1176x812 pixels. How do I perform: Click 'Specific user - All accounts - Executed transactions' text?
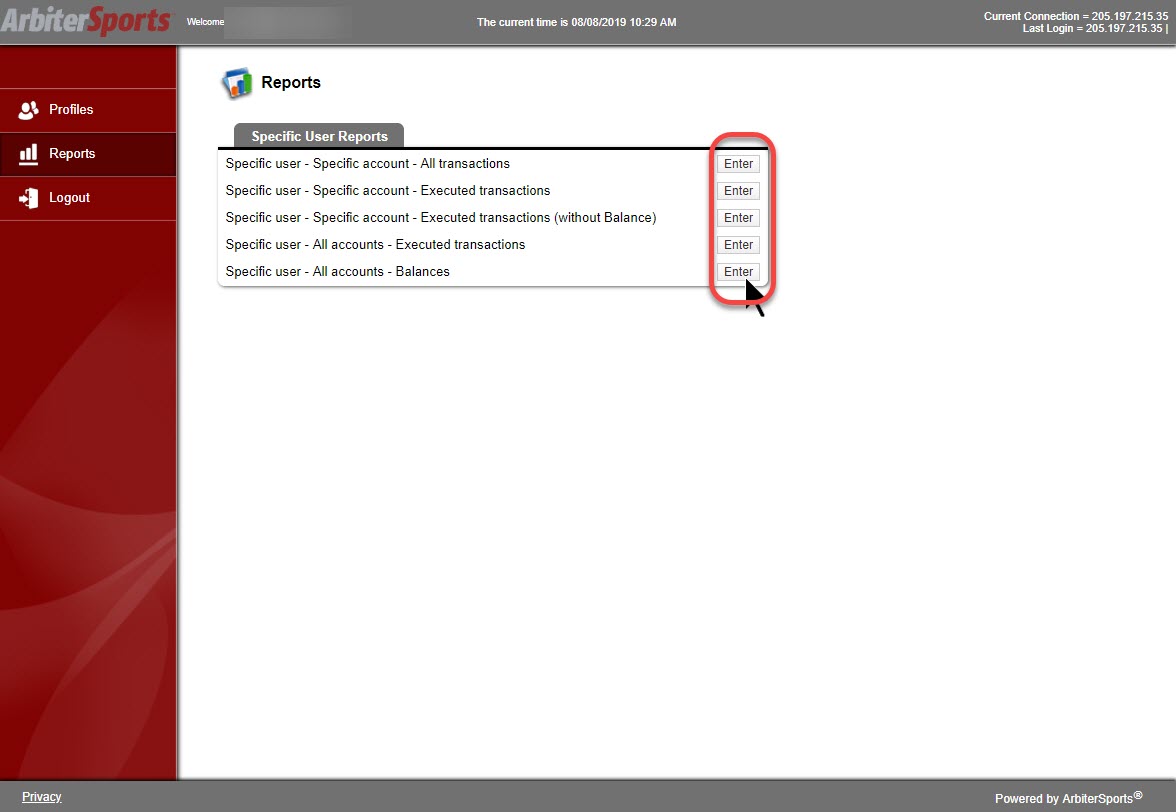pos(375,244)
